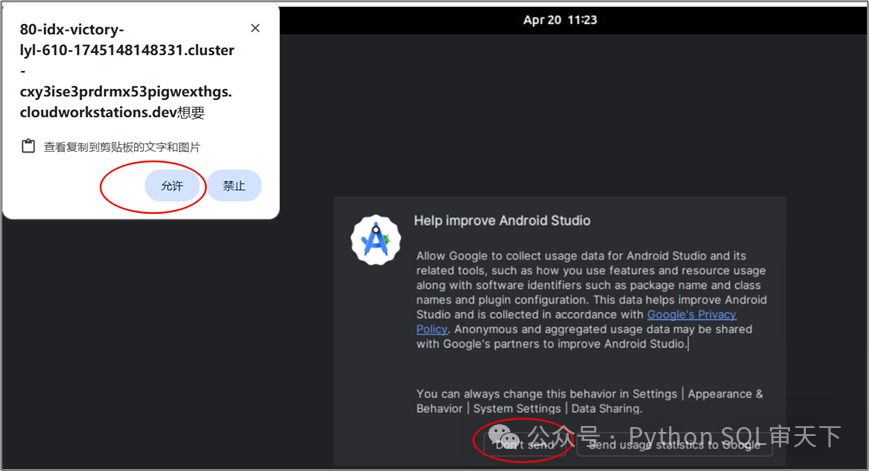Close the clipboard permission popup
The height and width of the screenshot is (471, 869).
pos(255,28)
